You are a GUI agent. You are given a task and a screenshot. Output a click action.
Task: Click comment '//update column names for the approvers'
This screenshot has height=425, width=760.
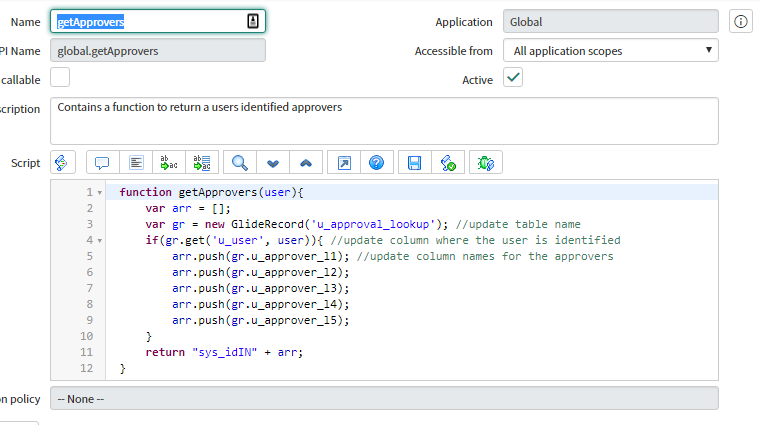485,256
